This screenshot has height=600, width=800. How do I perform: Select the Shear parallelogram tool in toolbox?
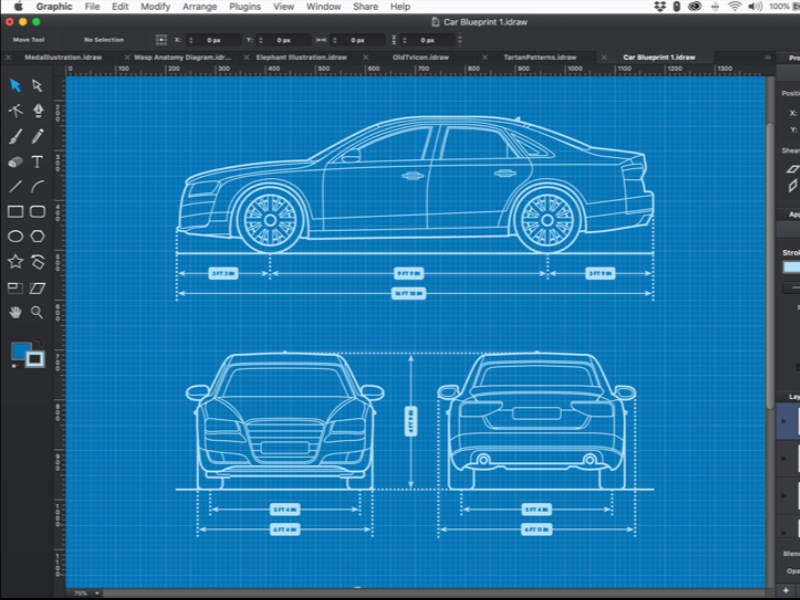[37, 288]
